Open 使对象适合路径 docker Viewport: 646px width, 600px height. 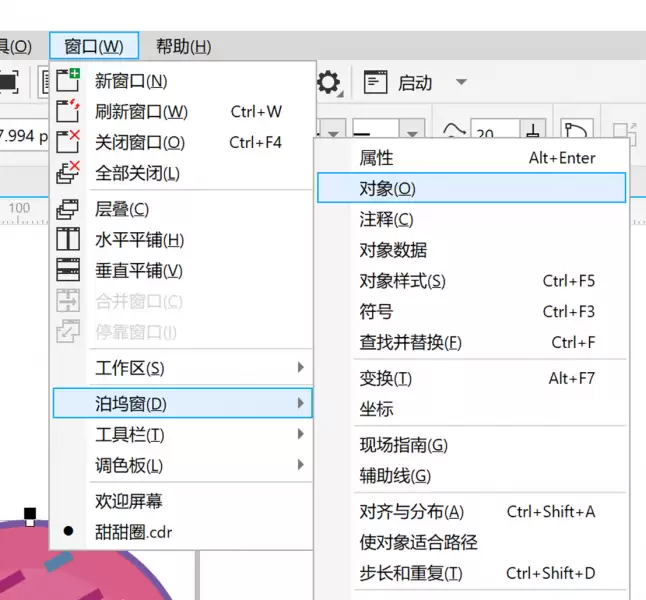coord(472,542)
